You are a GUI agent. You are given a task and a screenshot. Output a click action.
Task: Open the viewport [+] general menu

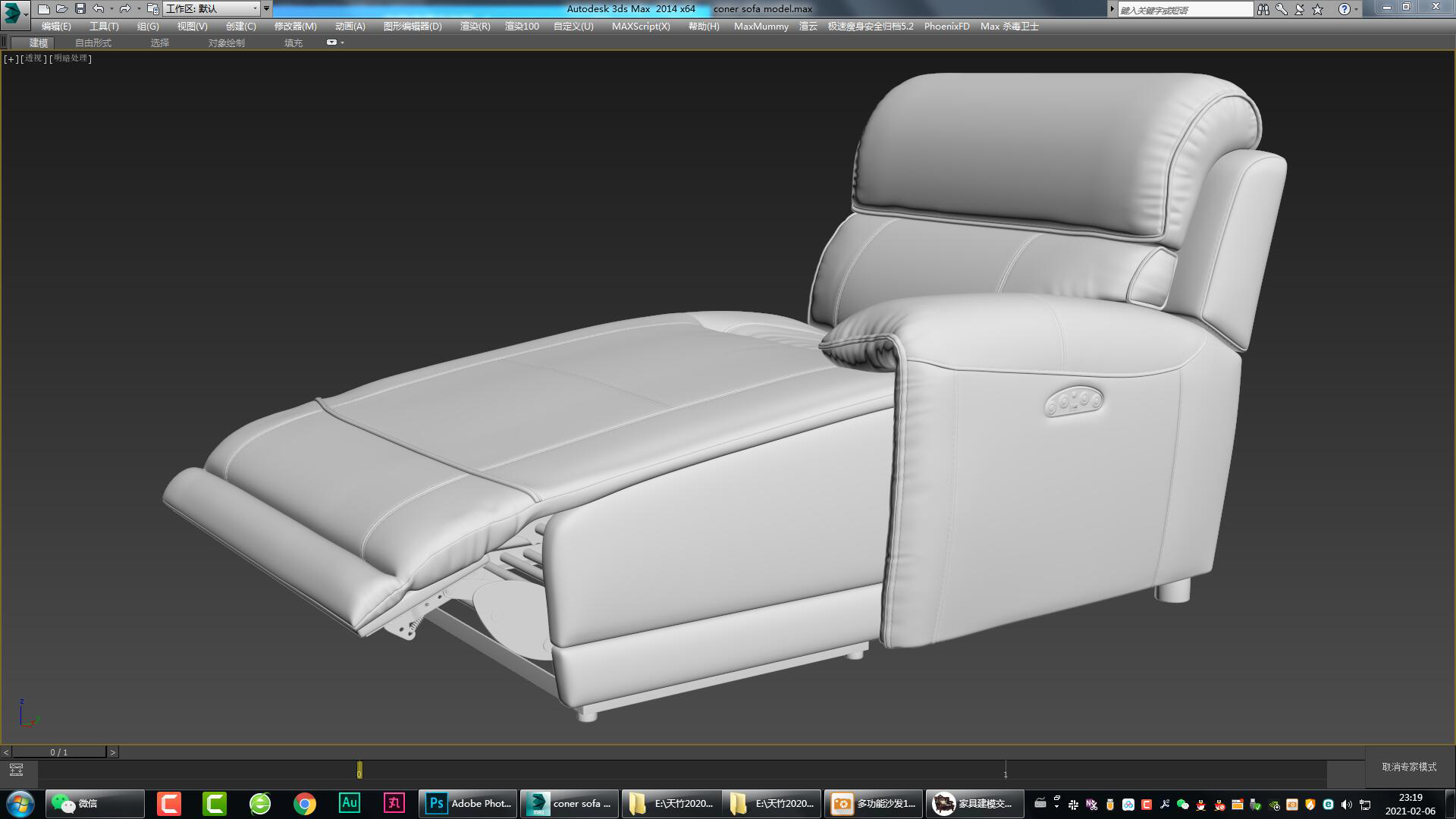coord(10,58)
